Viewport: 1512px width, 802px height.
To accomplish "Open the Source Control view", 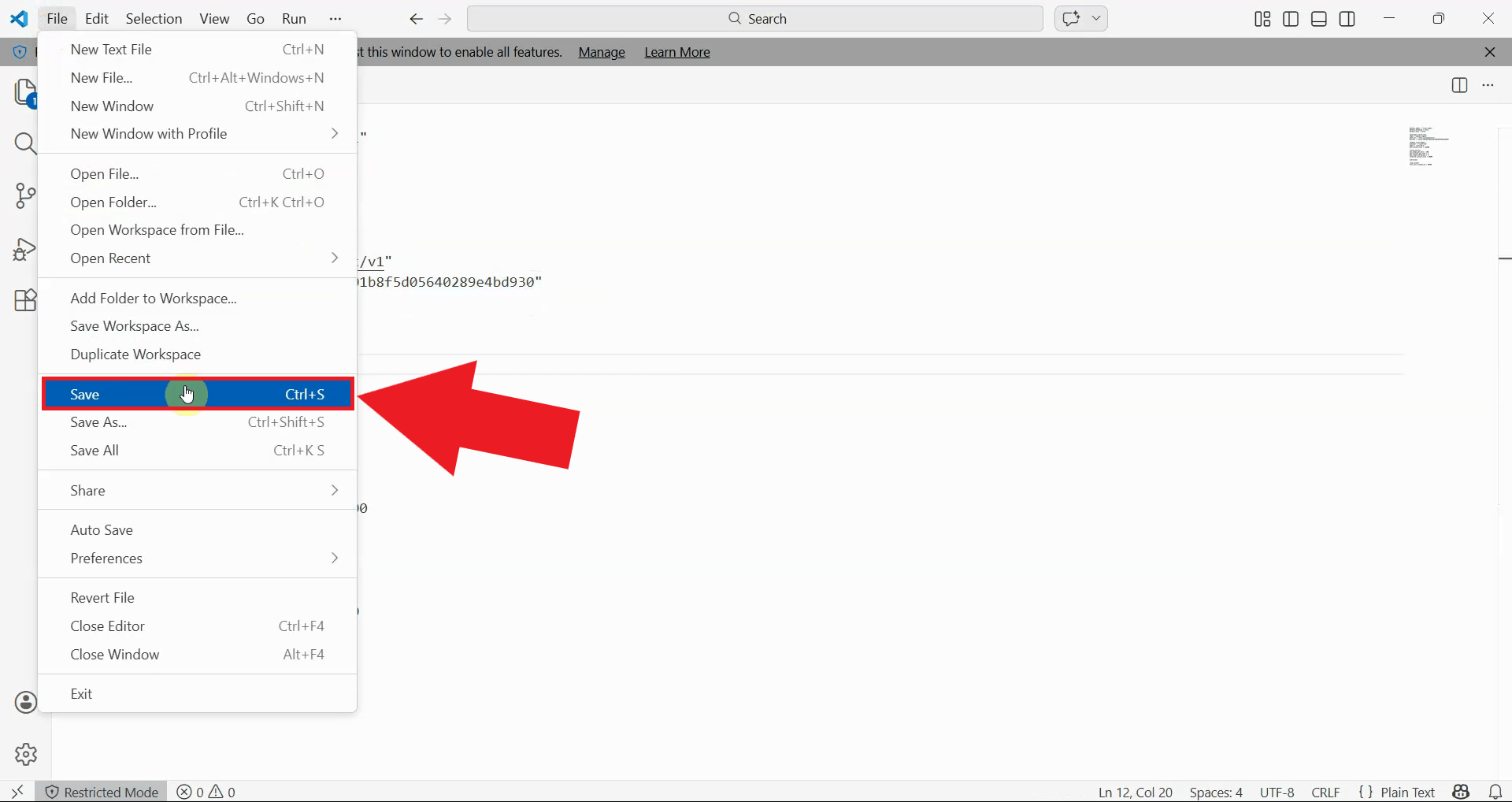I will [x=26, y=195].
